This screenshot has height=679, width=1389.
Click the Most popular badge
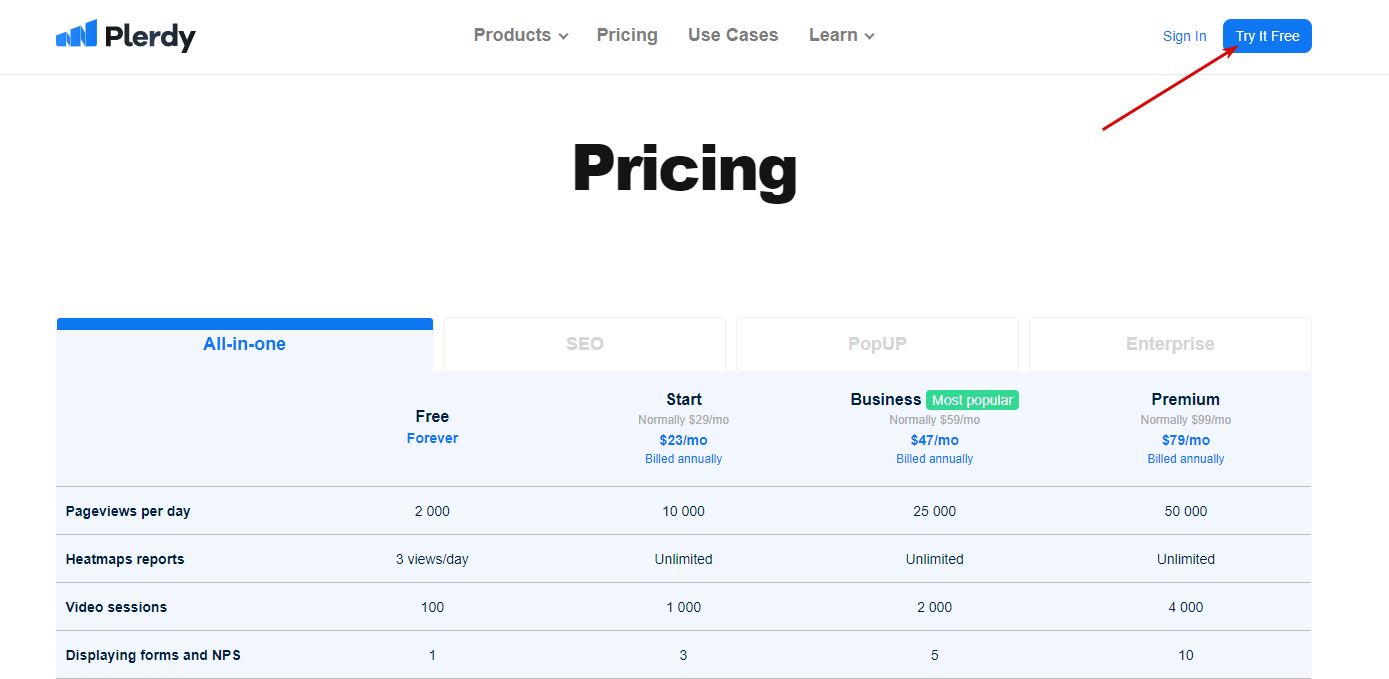(x=972, y=400)
